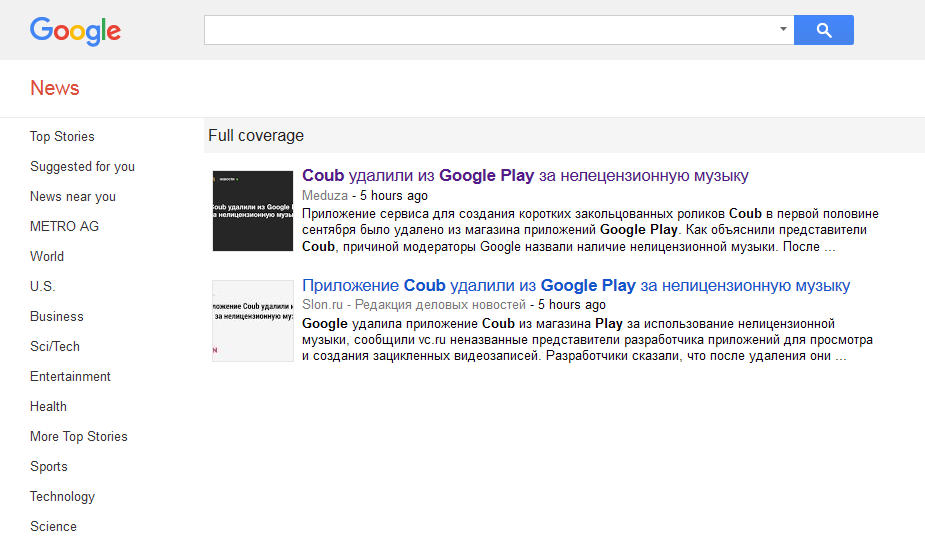
Task: Open Meduza article headline about Coub
Action: click(525, 176)
